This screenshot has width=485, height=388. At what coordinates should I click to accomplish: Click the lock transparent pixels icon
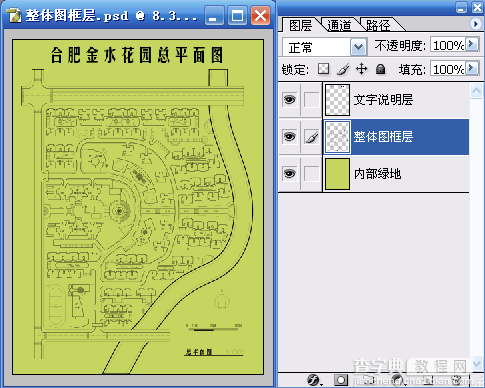point(323,69)
